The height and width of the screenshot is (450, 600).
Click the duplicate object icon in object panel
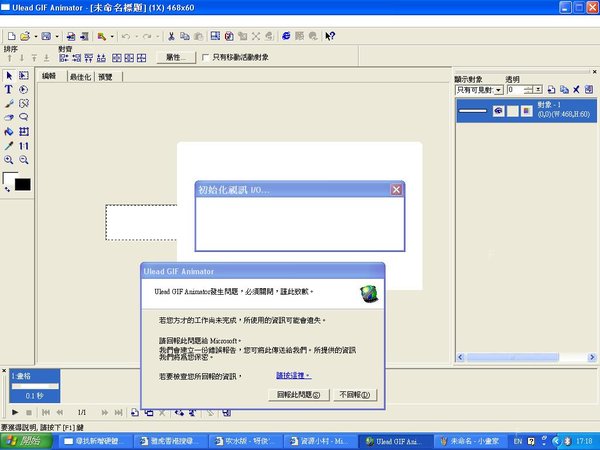pos(564,90)
